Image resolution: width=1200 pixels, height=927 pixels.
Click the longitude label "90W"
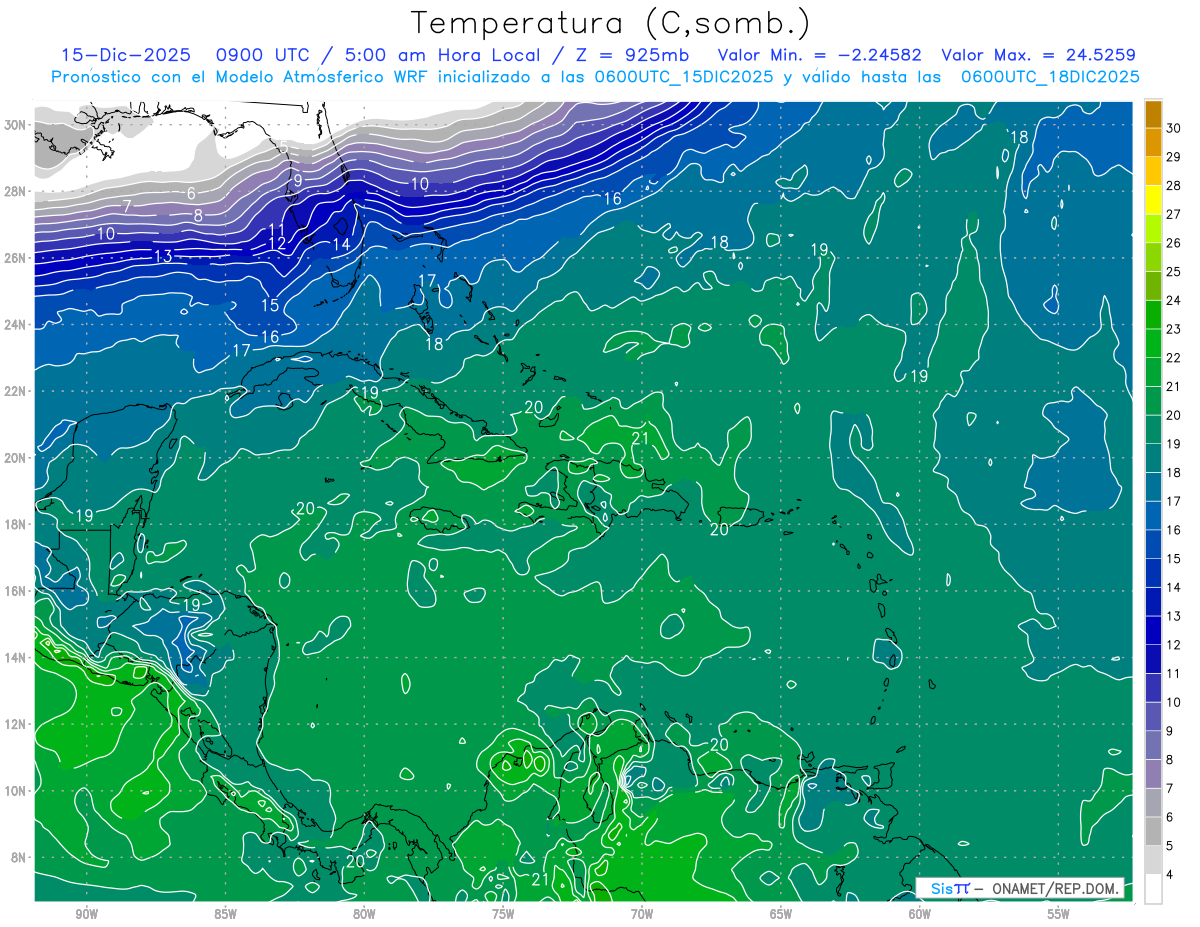tap(87, 914)
